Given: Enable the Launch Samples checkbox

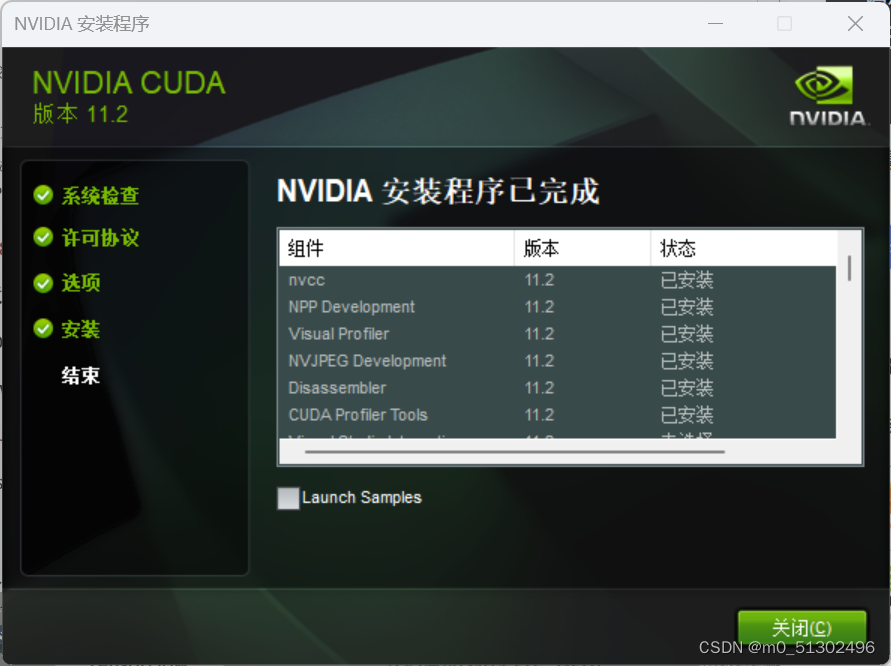Looking at the screenshot, I should 288,498.
